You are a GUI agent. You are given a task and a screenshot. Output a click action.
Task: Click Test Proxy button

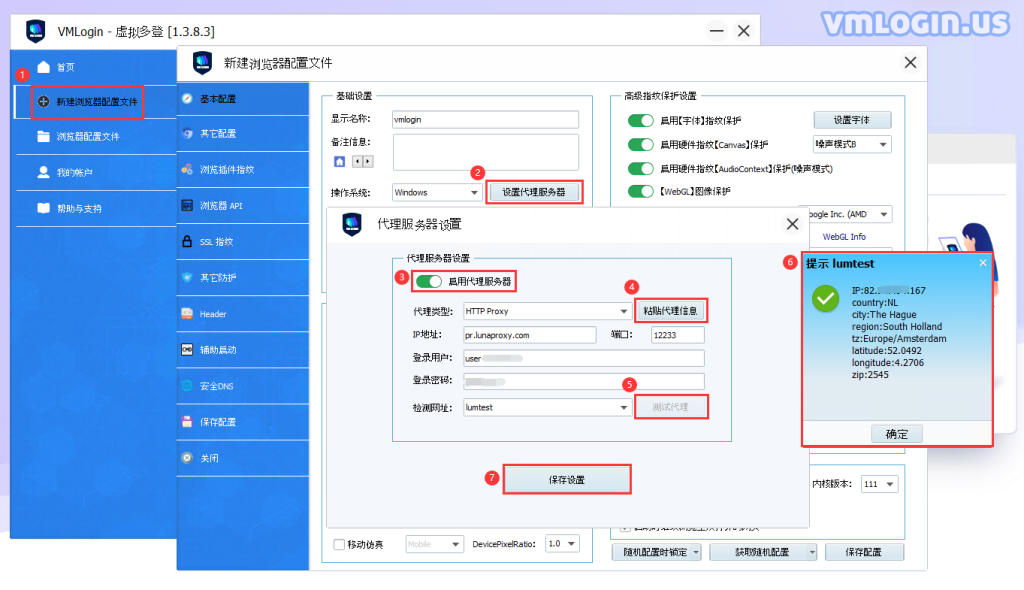point(670,407)
